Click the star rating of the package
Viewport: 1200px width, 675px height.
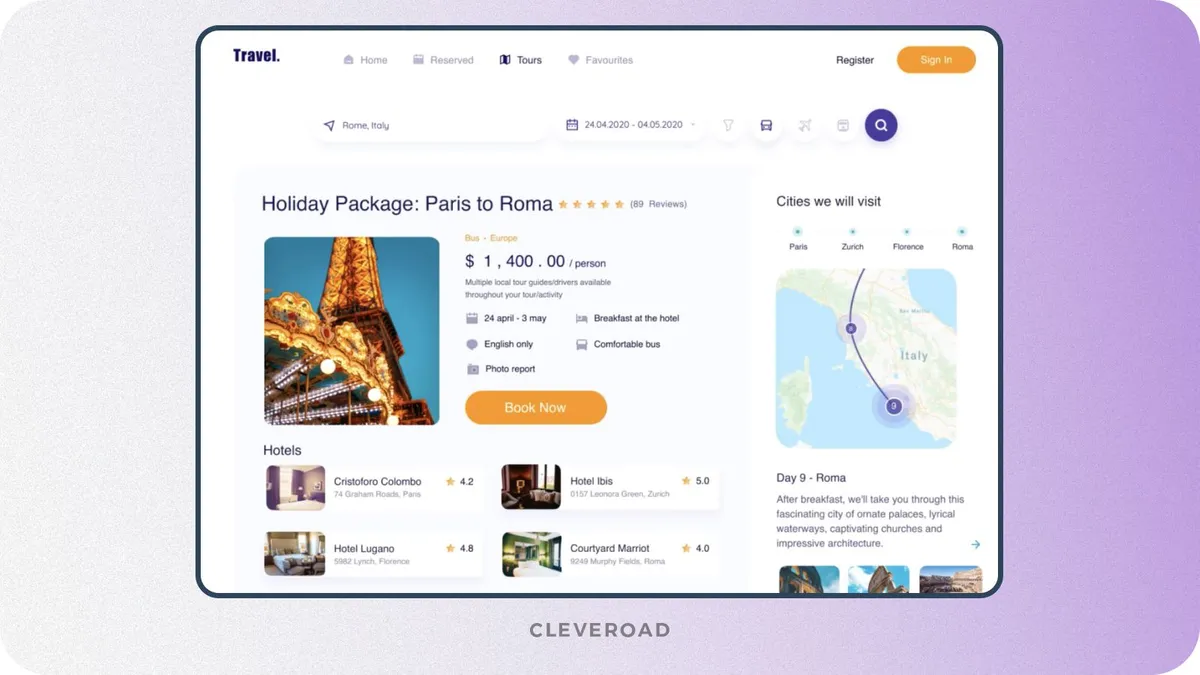[x=591, y=204]
